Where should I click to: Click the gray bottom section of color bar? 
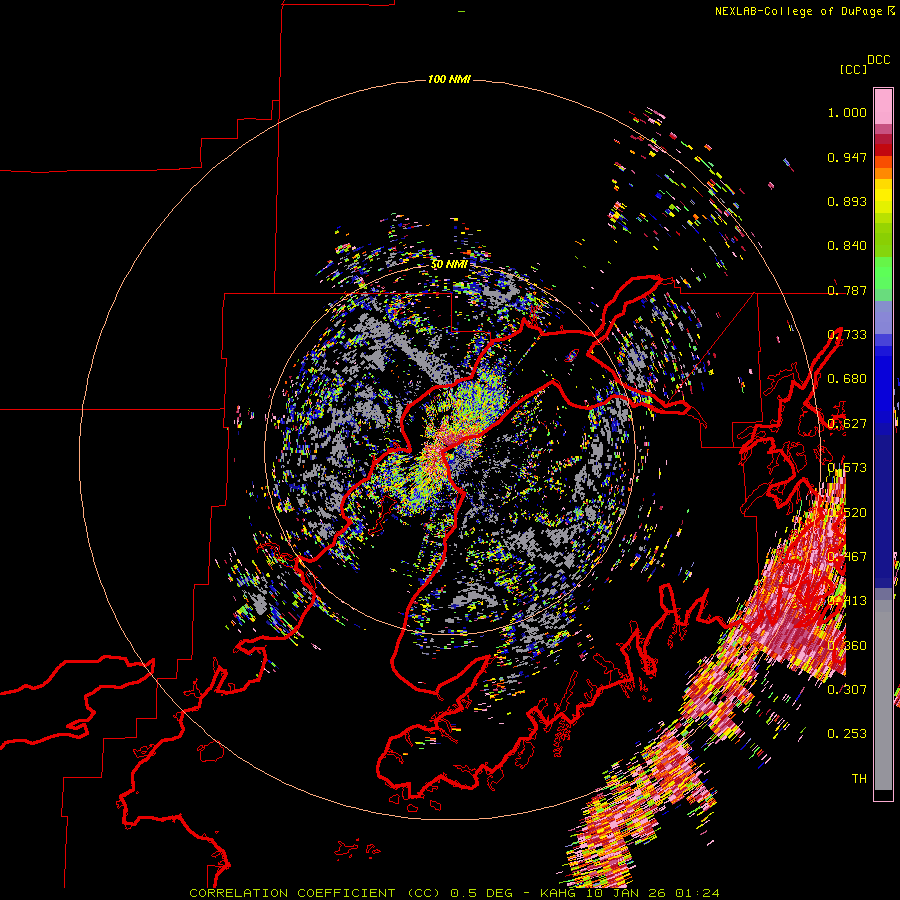[x=883, y=695]
